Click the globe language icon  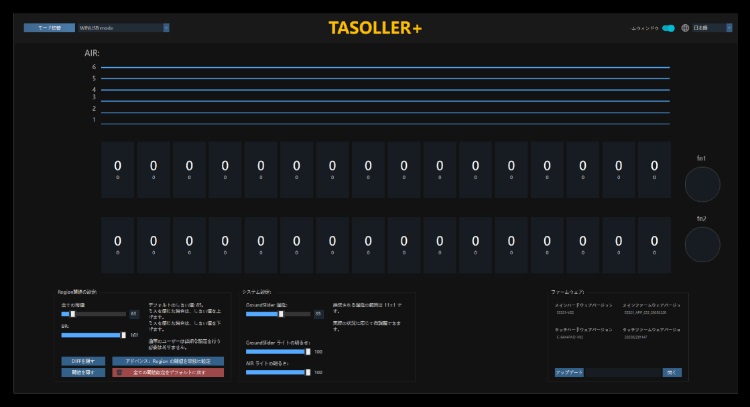pos(685,28)
